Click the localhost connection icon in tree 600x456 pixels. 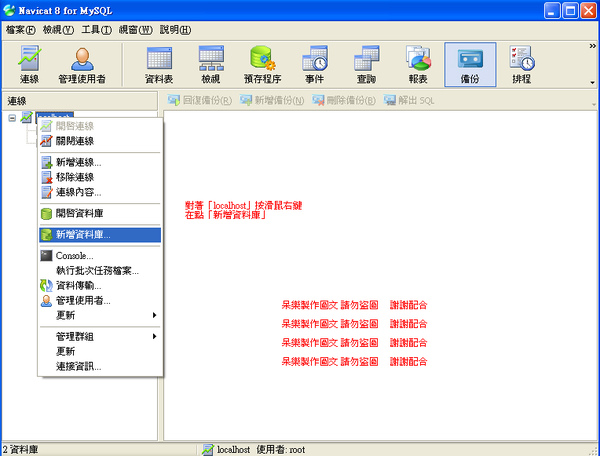click(26, 117)
